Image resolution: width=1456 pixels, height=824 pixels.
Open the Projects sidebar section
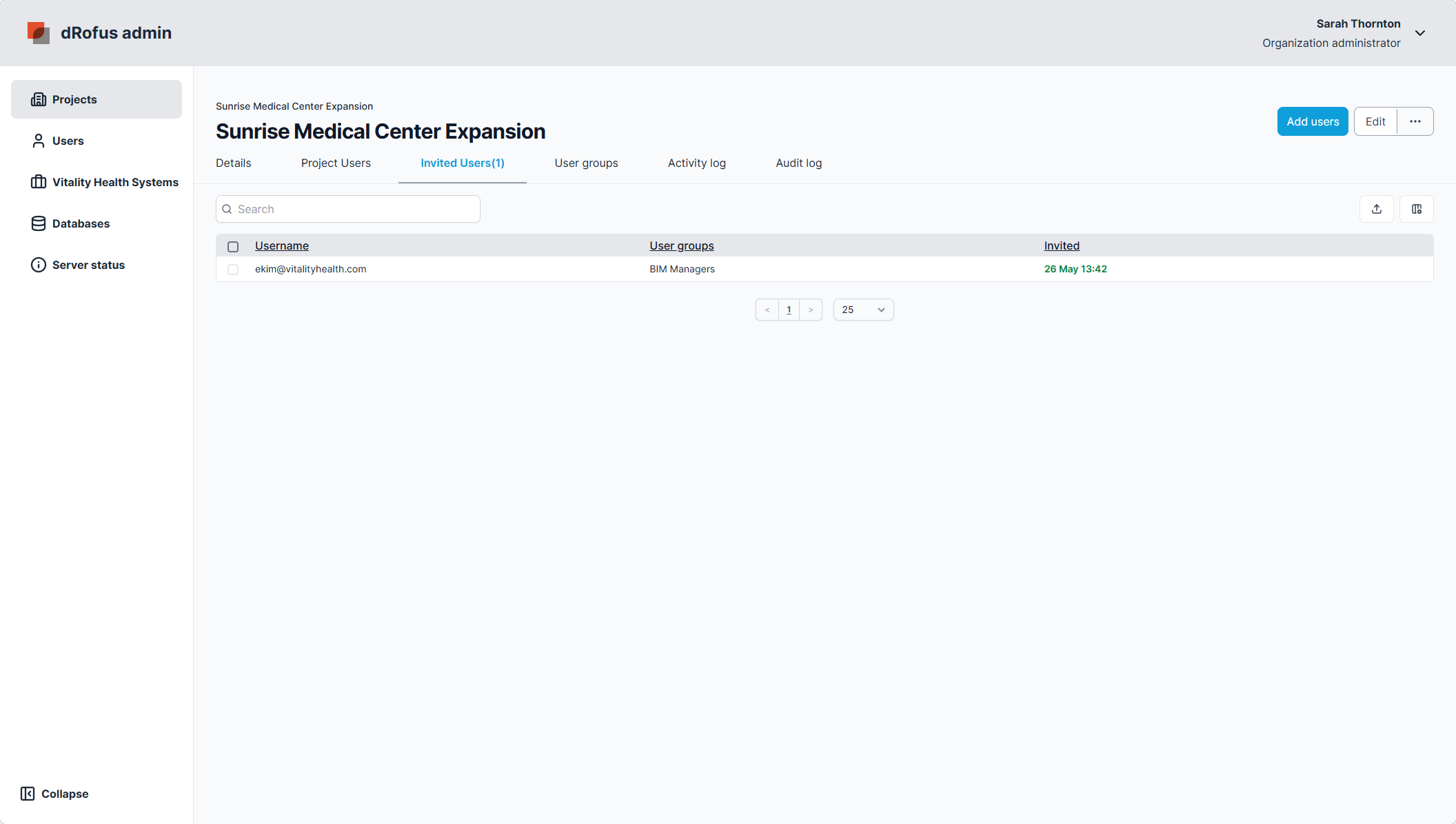coord(97,99)
